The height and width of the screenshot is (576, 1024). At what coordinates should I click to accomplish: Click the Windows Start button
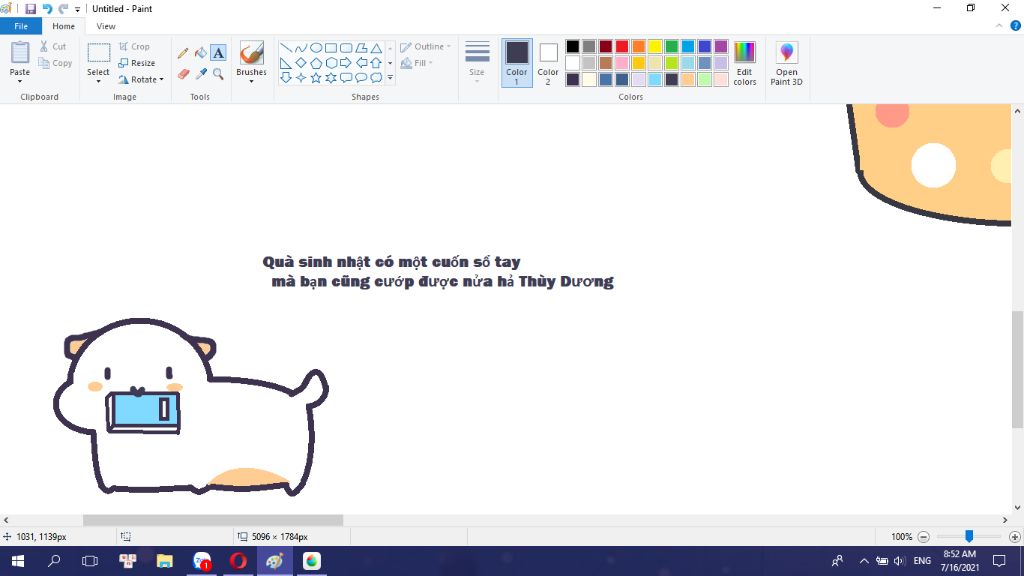click(x=18, y=561)
